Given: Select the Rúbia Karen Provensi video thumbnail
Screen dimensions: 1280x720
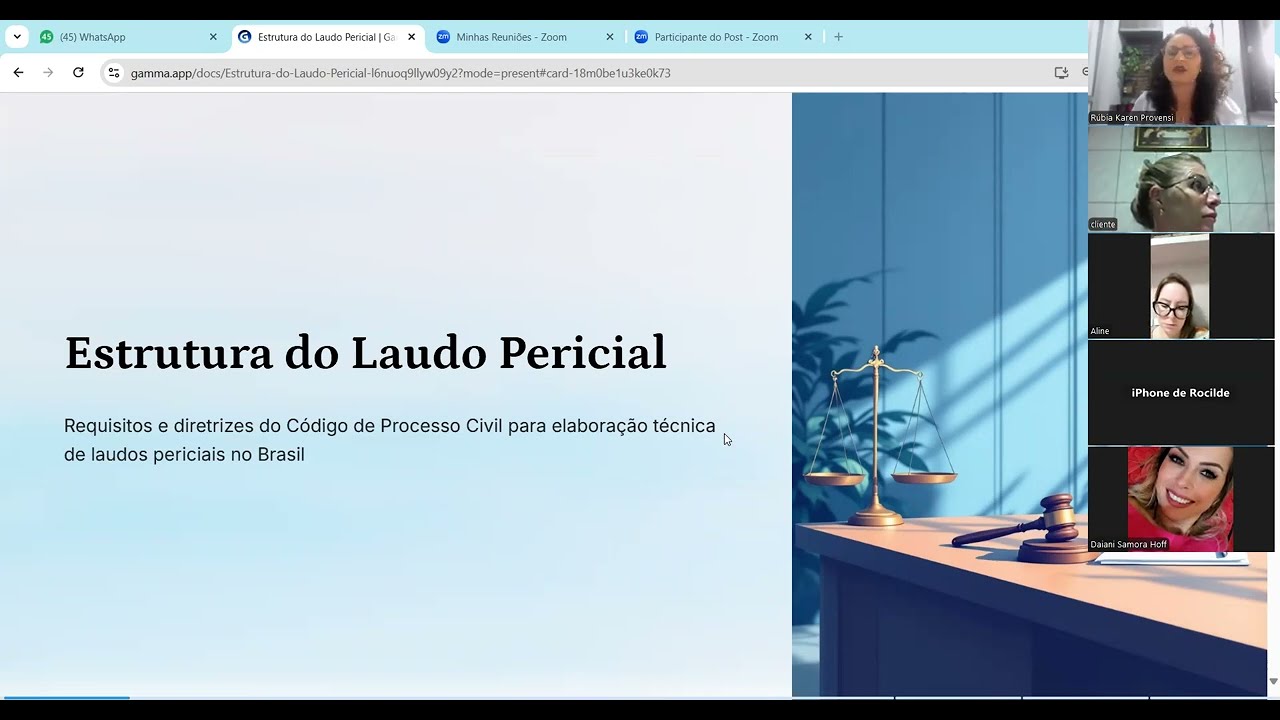Looking at the screenshot, I should click(x=1181, y=72).
